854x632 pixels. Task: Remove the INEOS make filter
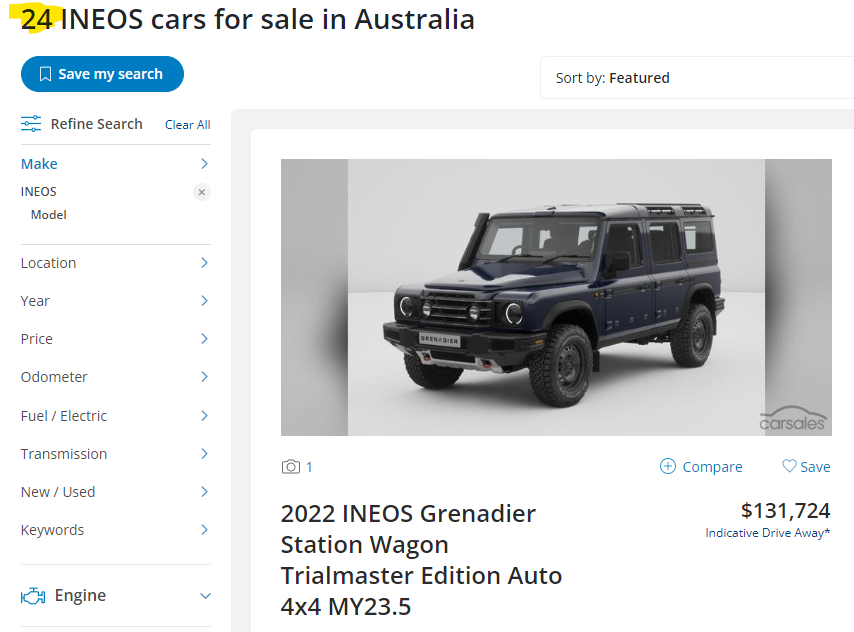click(x=202, y=192)
